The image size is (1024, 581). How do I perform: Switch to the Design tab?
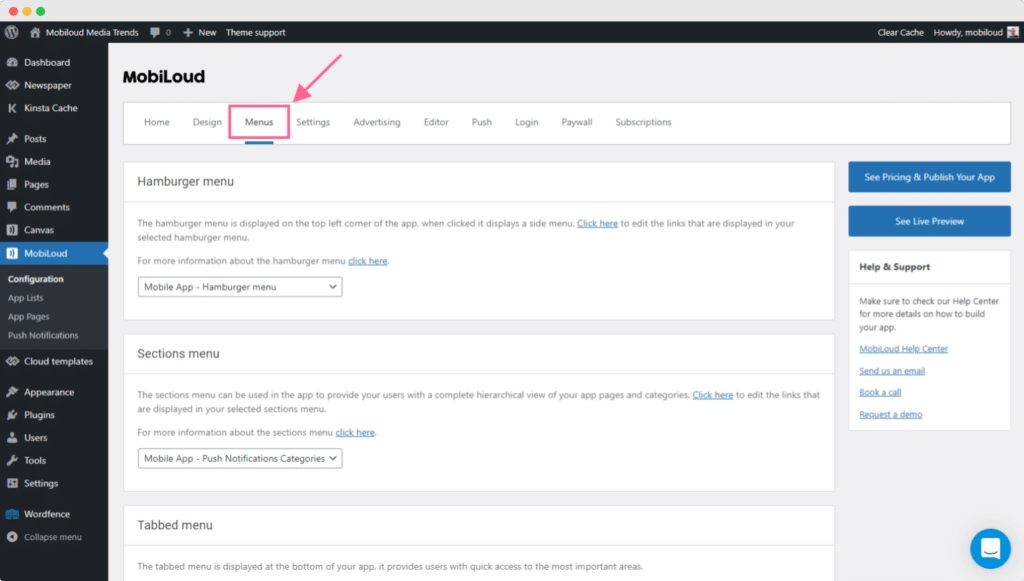pyautogui.click(x=207, y=122)
